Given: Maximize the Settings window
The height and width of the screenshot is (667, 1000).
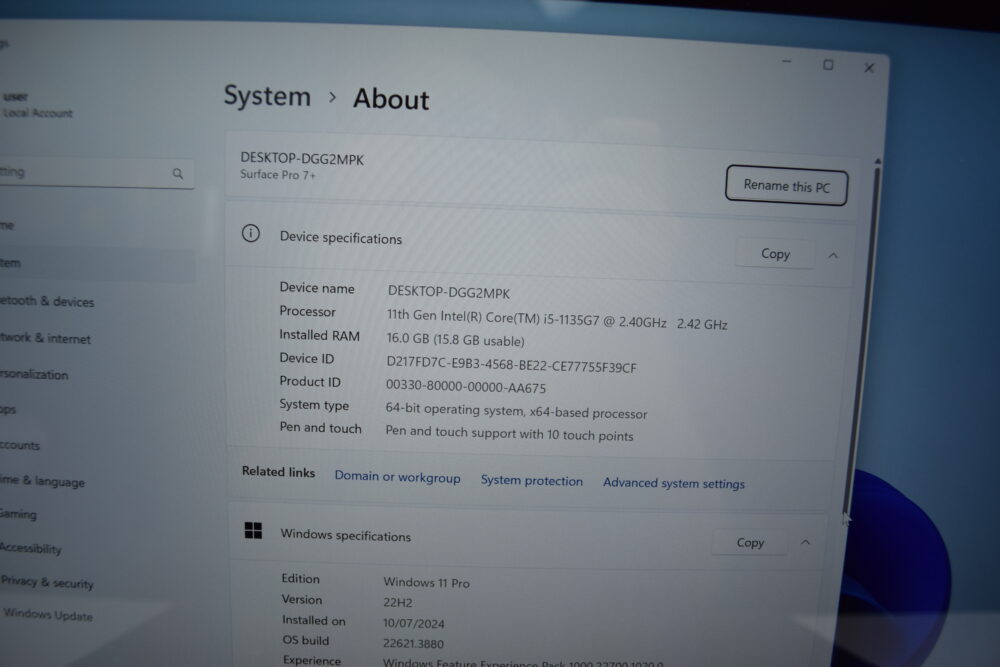Looking at the screenshot, I should [828, 64].
